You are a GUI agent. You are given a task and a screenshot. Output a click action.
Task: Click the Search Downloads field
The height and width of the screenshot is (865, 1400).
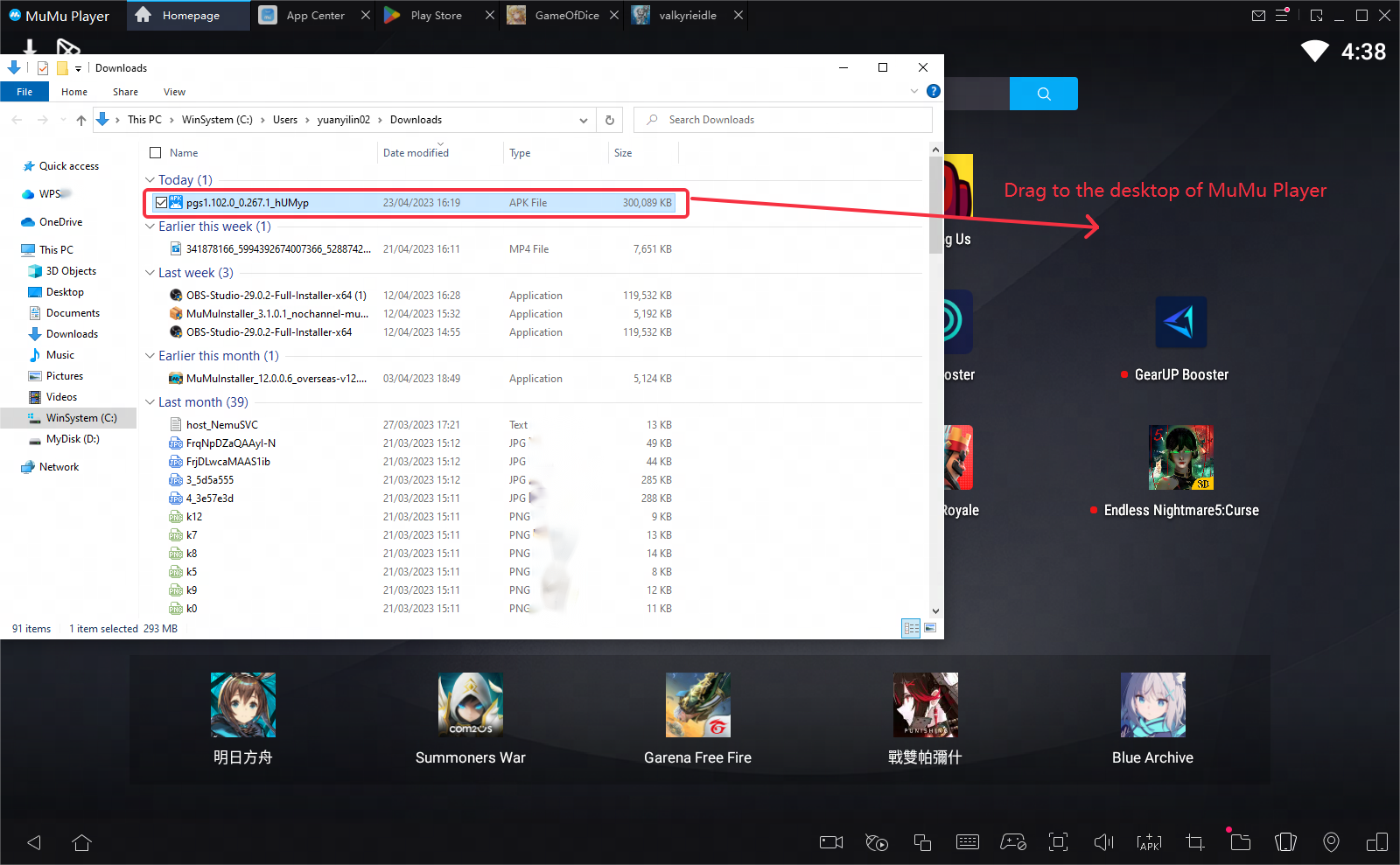(x=783, y=120)
